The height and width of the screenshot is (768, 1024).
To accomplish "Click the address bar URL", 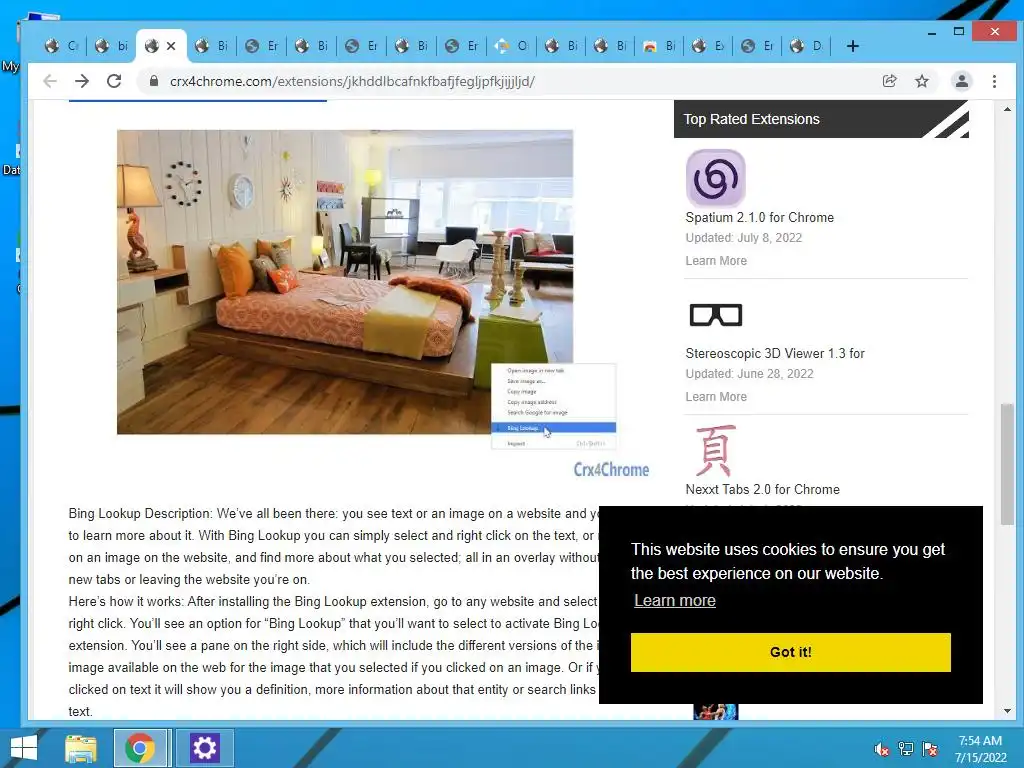I will [352, 82].
